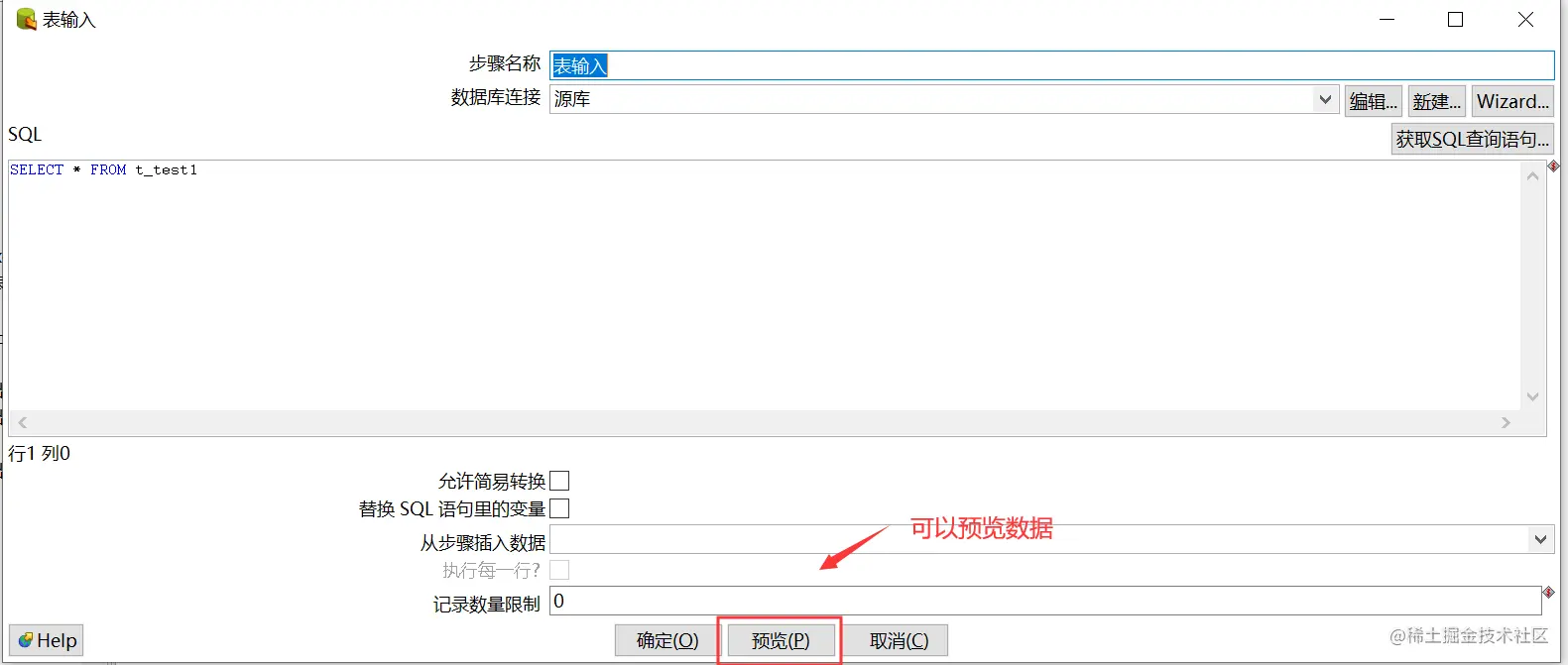Click the SQL editor scroll up arrow
The height and width of the screenshot is (665, 1568).
(1532, 175)
